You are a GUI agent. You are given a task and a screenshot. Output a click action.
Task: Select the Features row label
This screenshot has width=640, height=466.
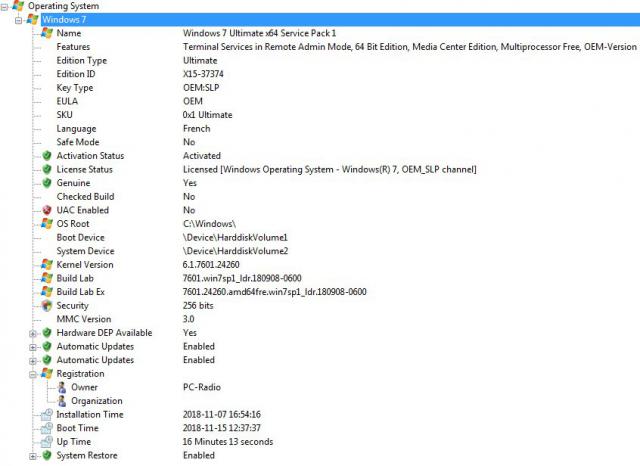click(73, 47)
